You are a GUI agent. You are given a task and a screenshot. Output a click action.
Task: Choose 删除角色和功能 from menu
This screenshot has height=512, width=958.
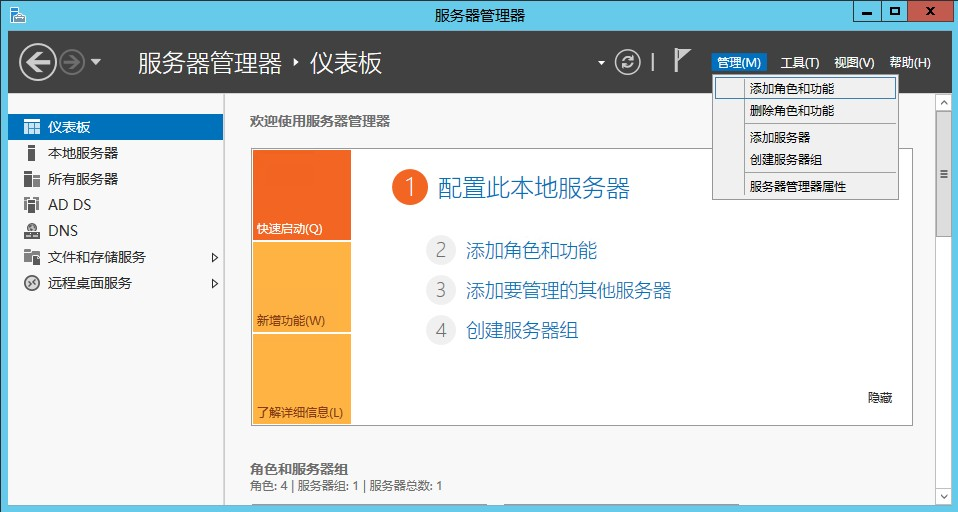coord(805,111)
